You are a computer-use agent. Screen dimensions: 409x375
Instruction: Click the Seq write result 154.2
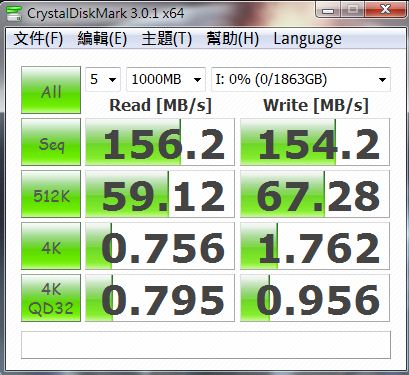coord(315,142)
